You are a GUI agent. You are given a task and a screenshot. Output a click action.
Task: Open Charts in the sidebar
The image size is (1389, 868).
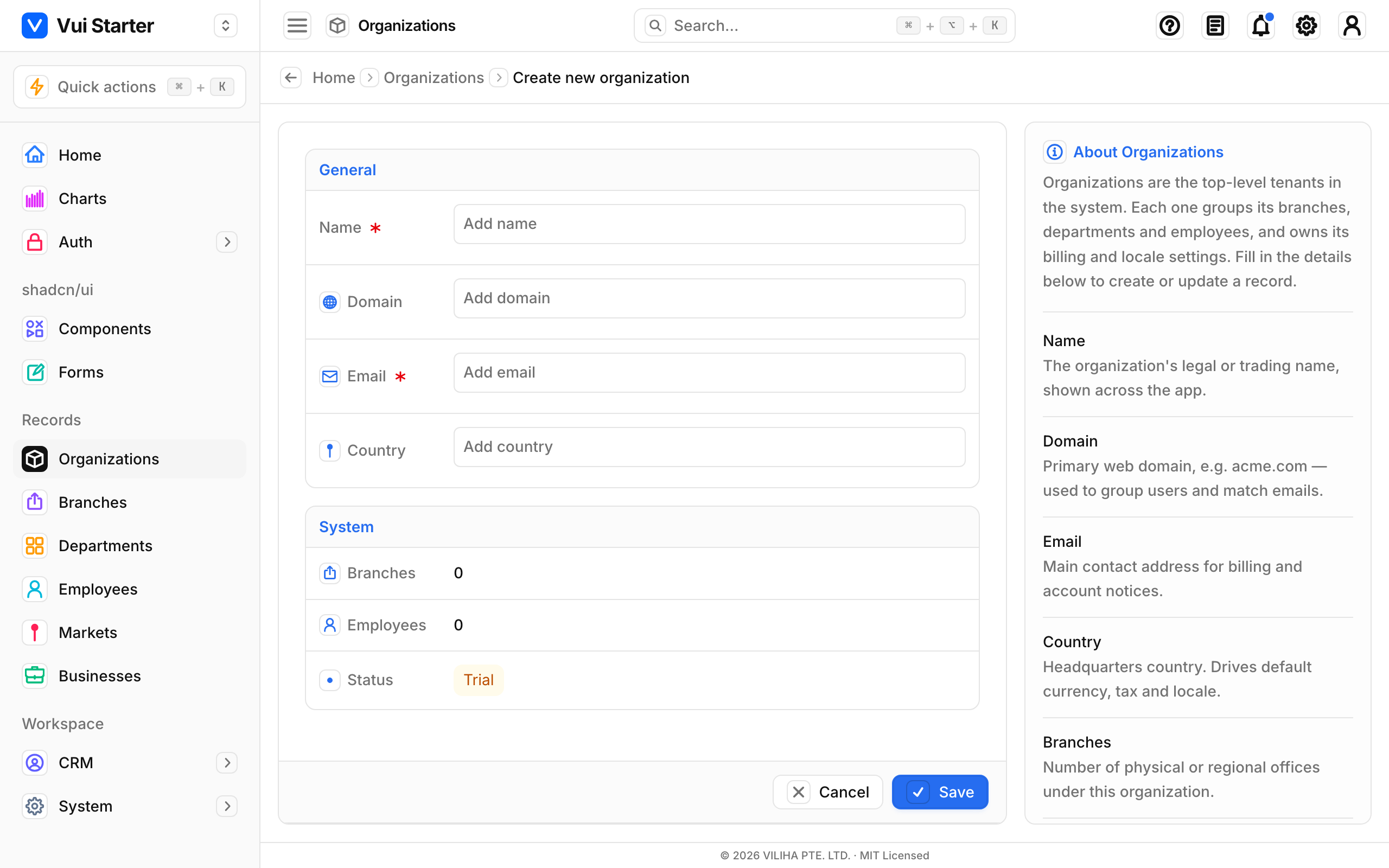pyautogui.click(x=130, y=199)
